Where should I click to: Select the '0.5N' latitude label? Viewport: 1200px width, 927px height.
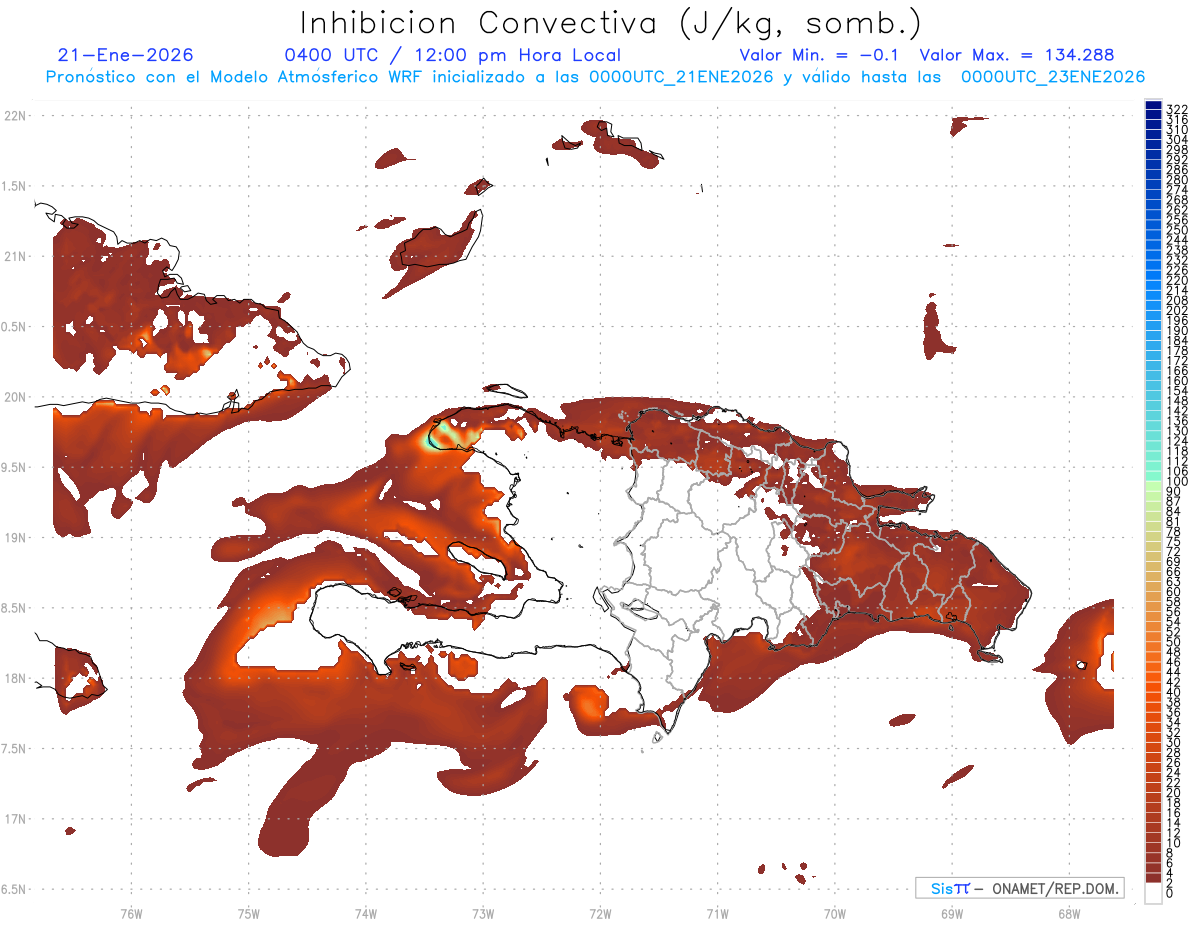14,327
